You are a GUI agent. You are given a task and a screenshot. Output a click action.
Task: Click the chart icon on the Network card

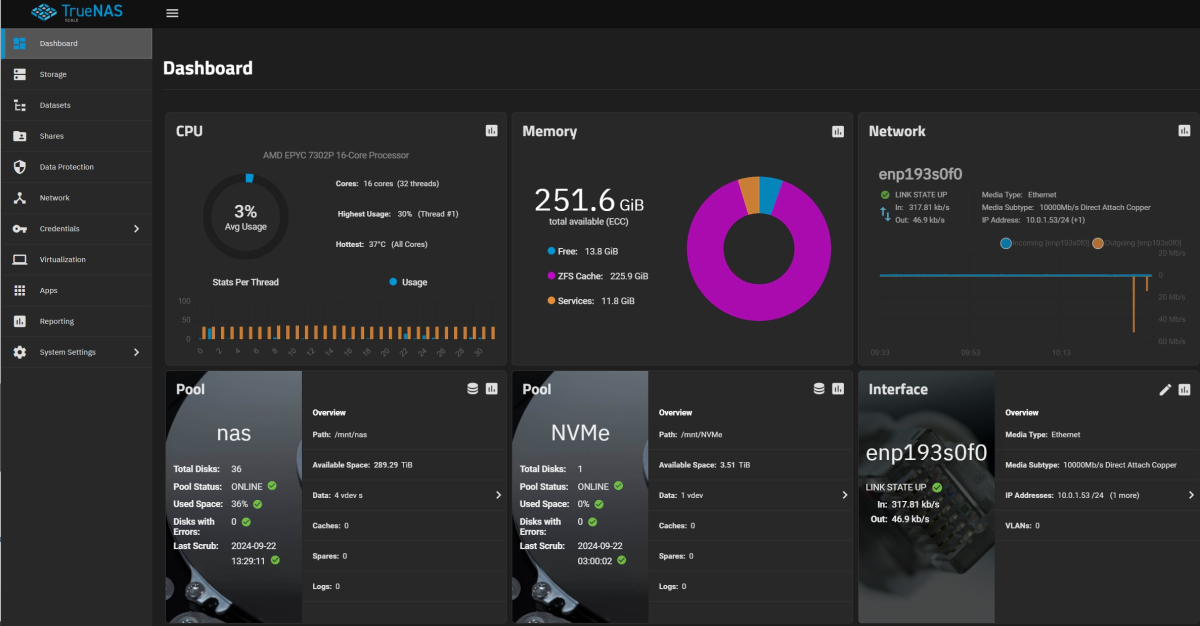[1184, 130]
